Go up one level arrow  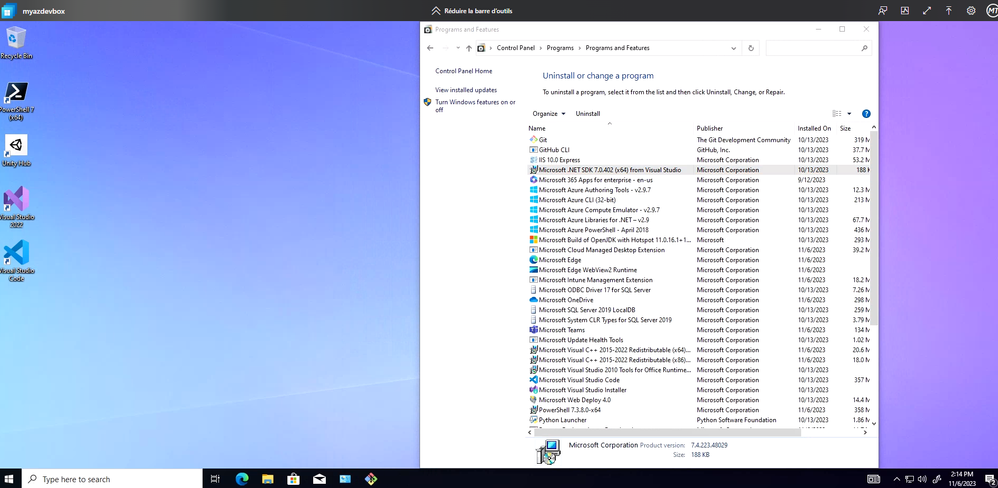coord(469,48)
